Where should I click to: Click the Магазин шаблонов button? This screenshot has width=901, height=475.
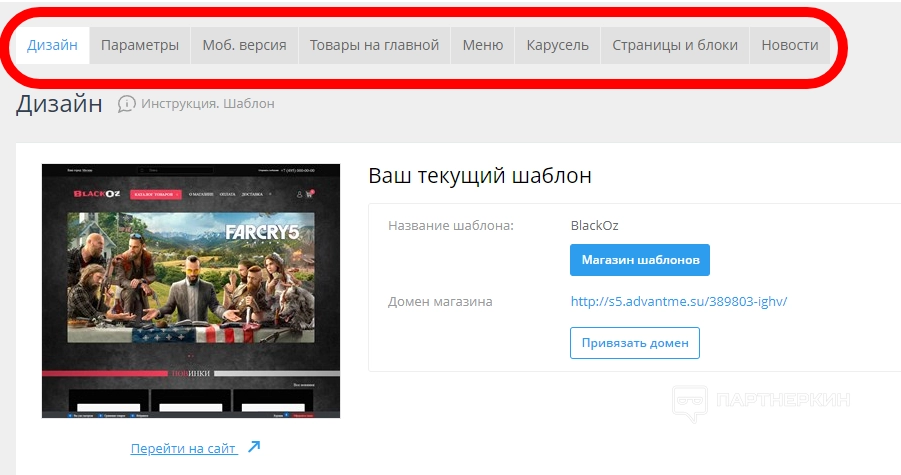(x=640, y=260)
